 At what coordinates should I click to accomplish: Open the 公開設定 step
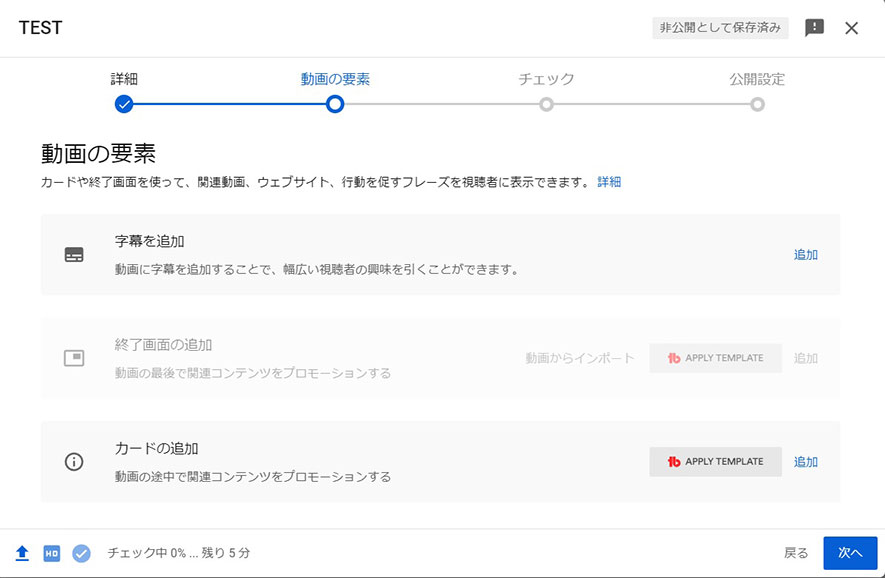(x=757, y=79)
